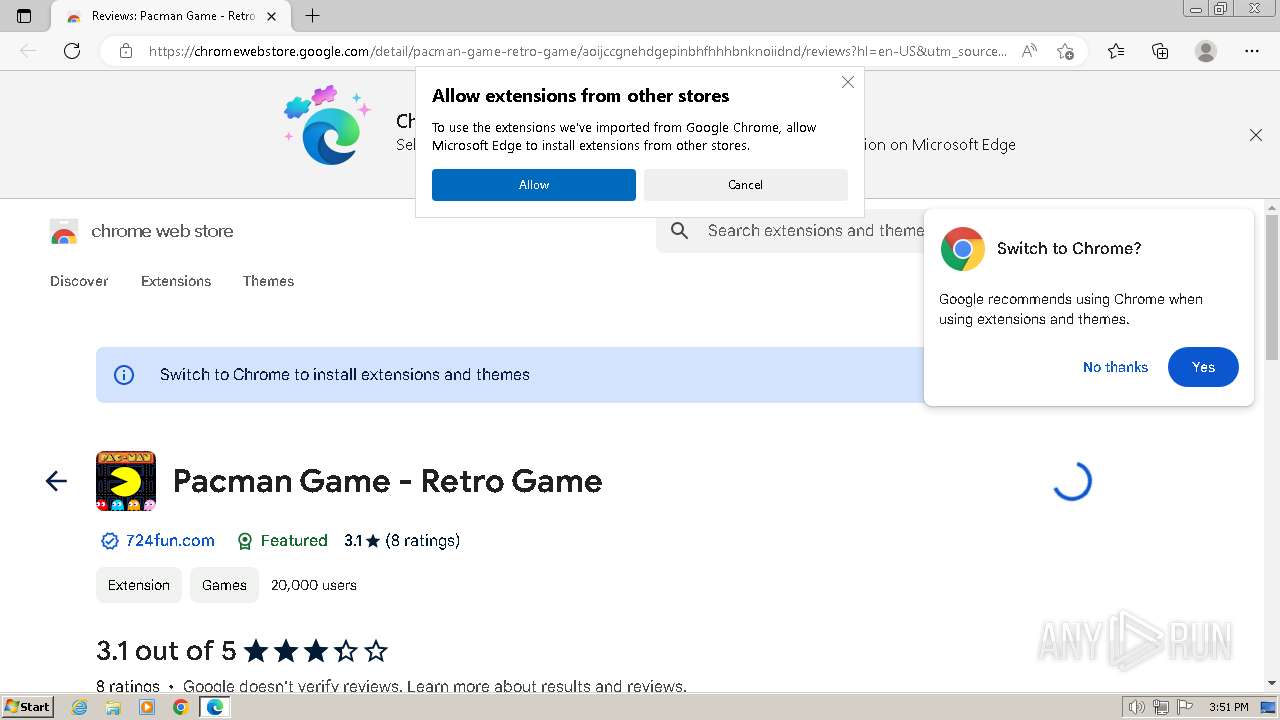1280x720 pixels.
Task: Open a new tab with plus icon
Action: pyautogui.click(x=313, y=16)
